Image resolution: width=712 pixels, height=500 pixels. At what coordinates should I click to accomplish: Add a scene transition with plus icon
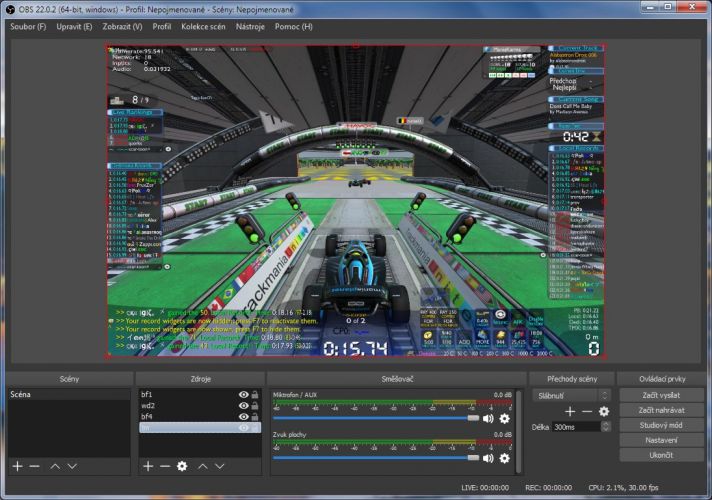570,411
